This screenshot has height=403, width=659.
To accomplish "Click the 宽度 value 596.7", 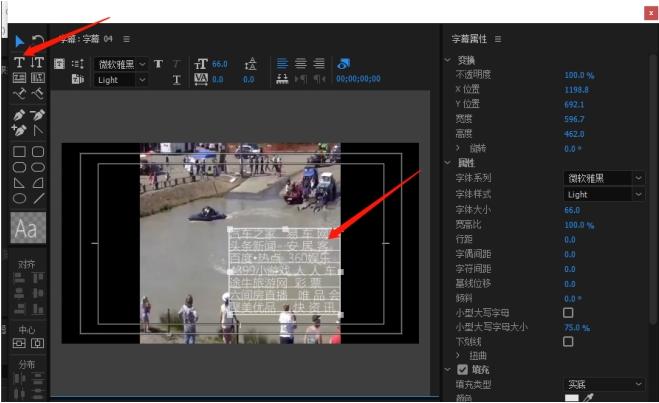I will (574, 119).
